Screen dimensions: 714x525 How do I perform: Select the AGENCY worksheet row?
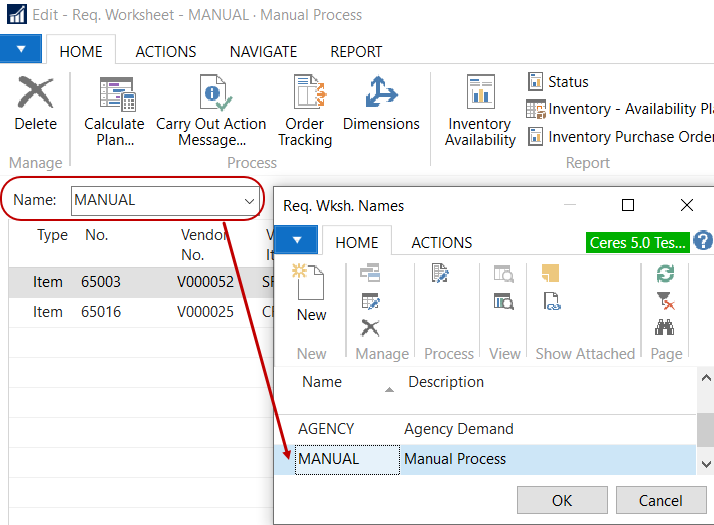327,429
